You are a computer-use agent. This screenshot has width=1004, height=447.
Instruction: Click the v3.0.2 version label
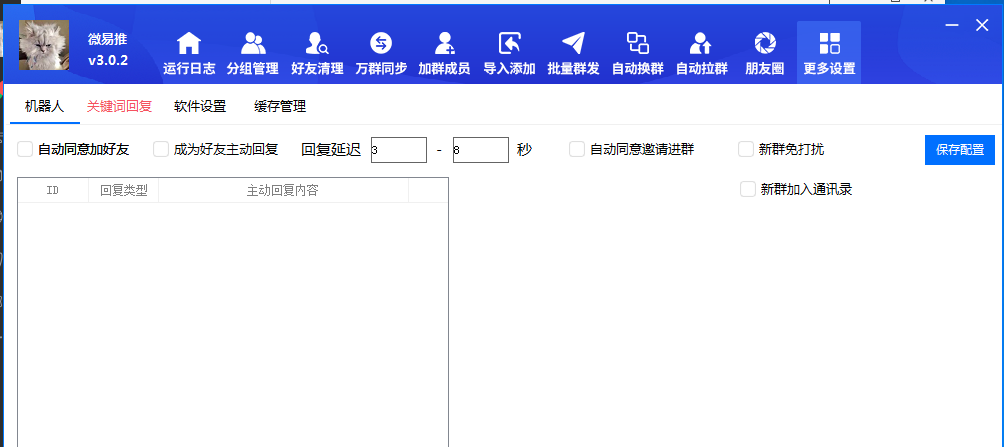[108, 61]
